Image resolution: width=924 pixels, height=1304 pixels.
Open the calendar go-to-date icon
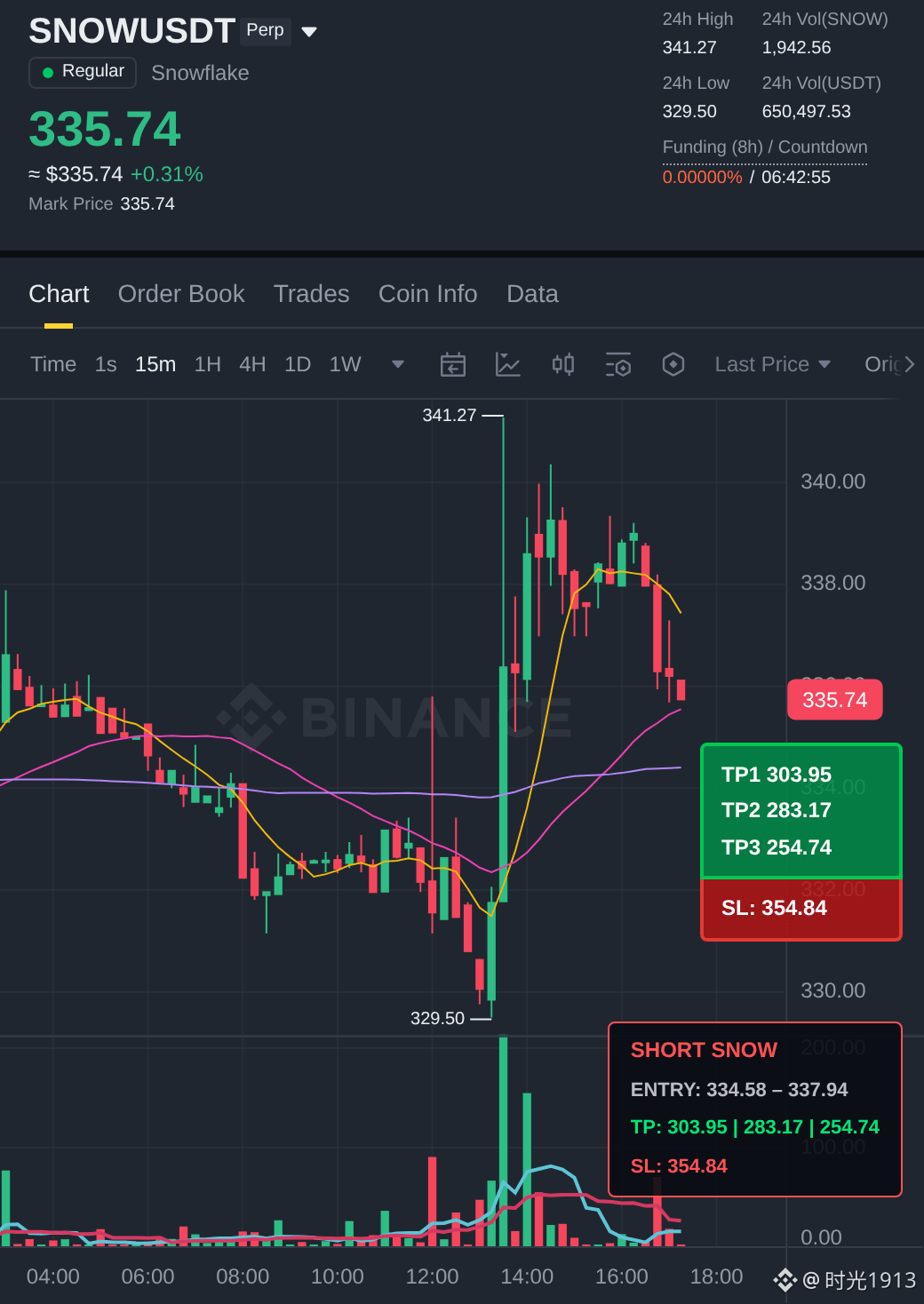pyautogui.click(x=453, y=364)
